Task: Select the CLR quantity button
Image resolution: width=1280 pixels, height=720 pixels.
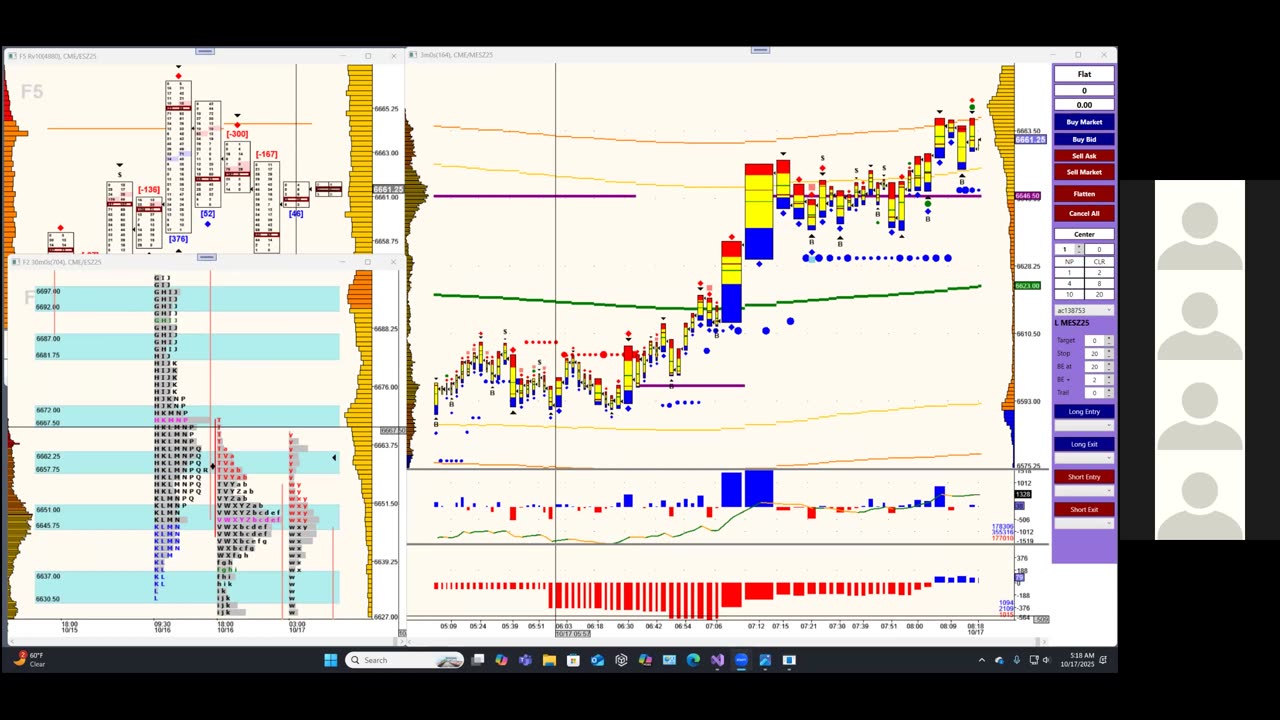Action: coord(1099,261)
